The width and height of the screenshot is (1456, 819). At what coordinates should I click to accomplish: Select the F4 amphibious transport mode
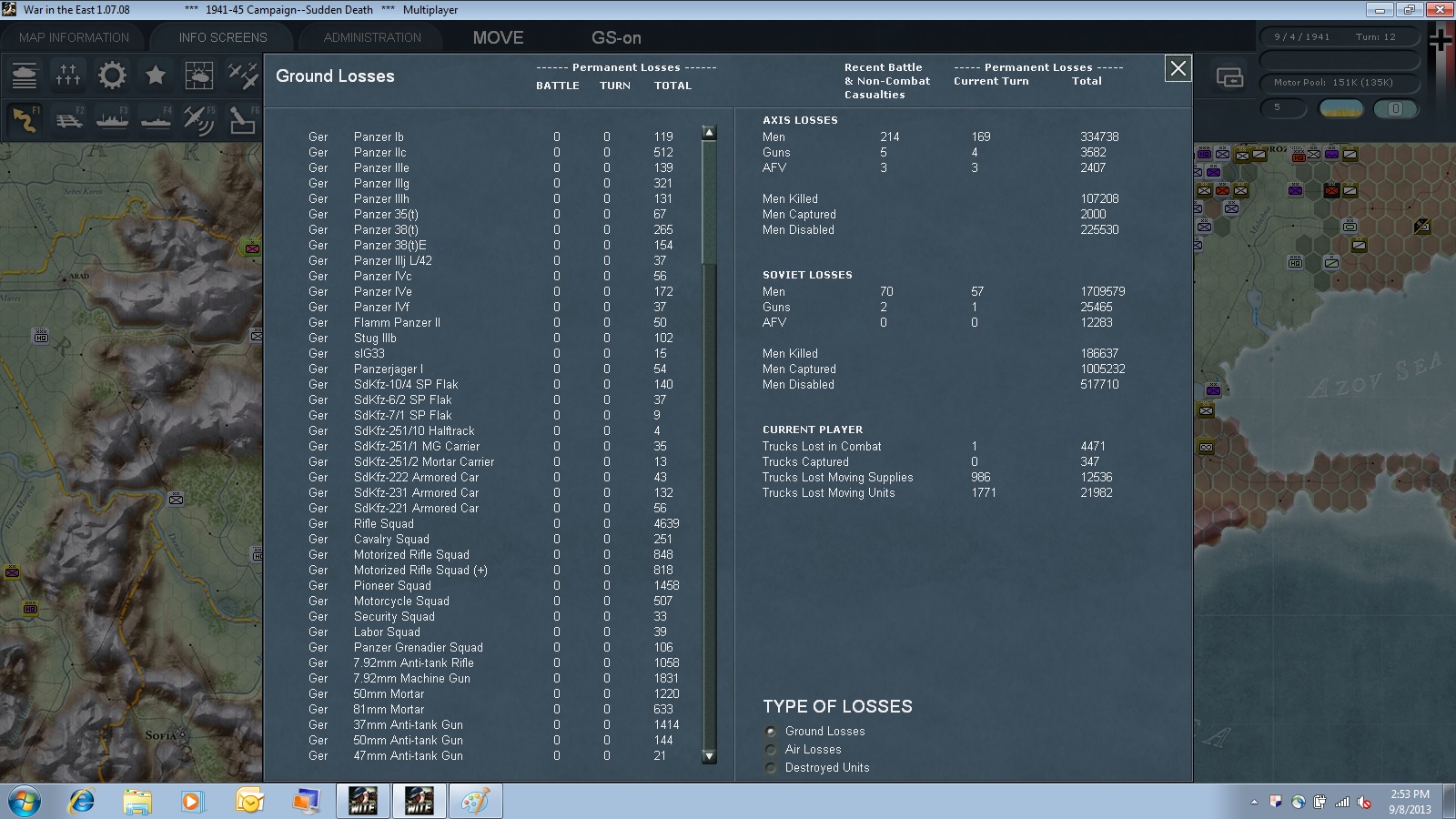[x=156, y=120]
